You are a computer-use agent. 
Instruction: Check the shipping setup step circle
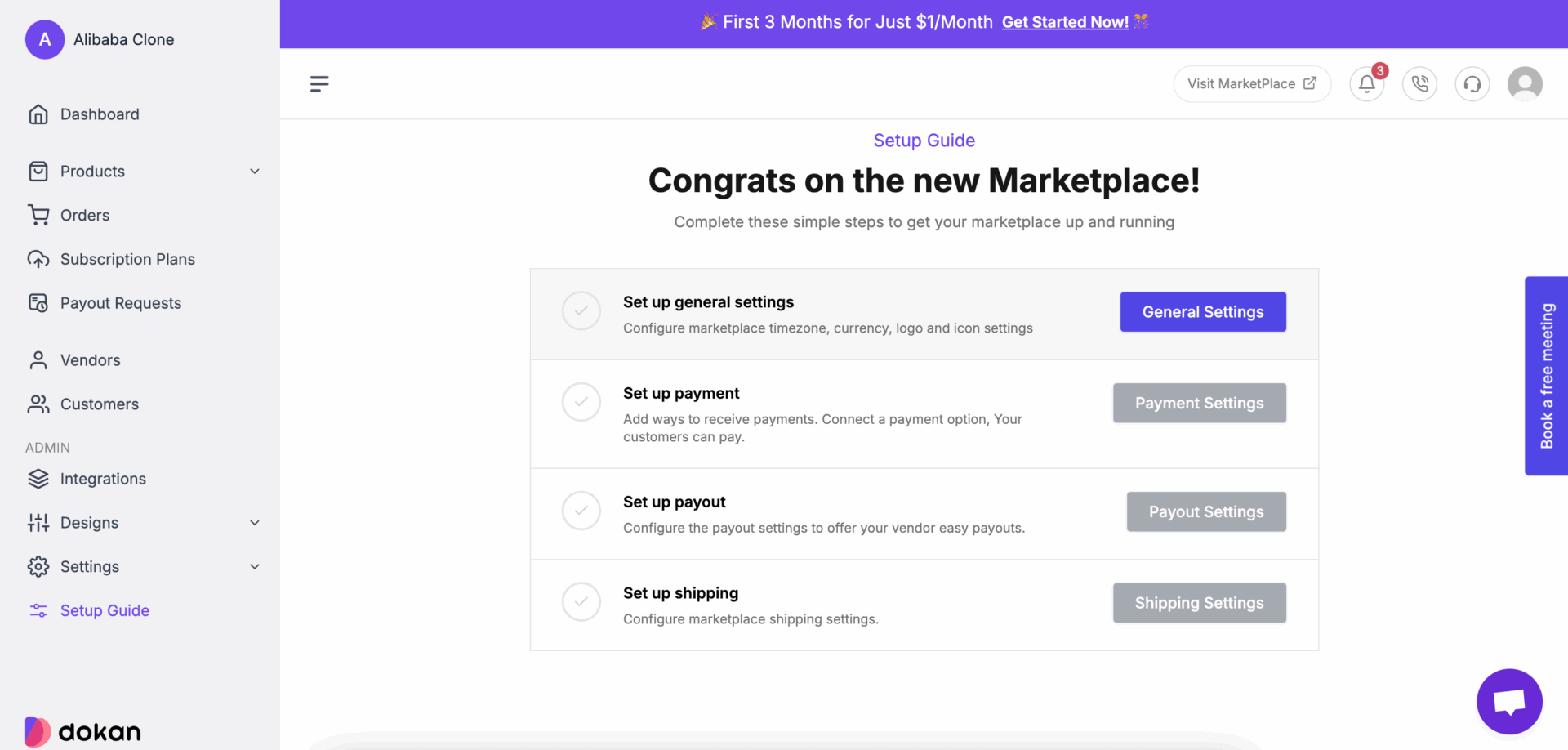pyautogui.click(x=581, y=602)
